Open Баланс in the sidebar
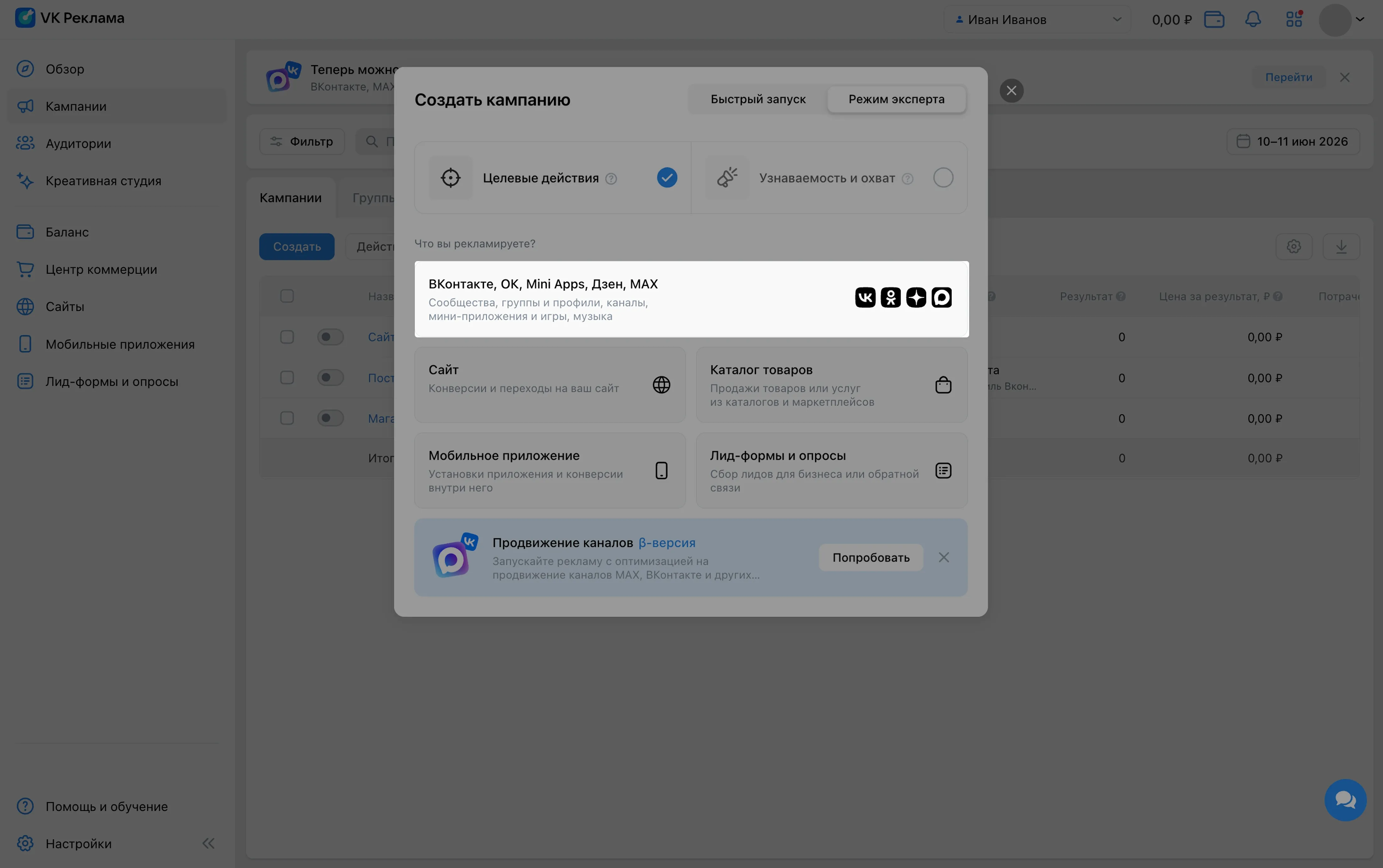The image size is (1383, 868). pos(117,232)
